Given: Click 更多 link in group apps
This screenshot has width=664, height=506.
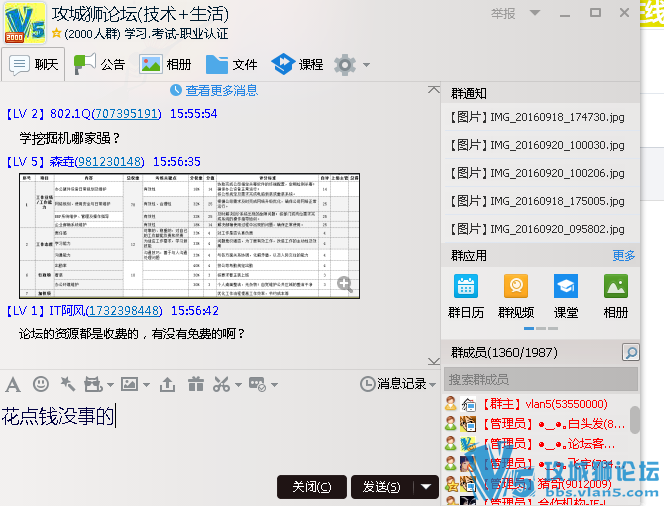Looking at the screenshot, I should (623, 256).
